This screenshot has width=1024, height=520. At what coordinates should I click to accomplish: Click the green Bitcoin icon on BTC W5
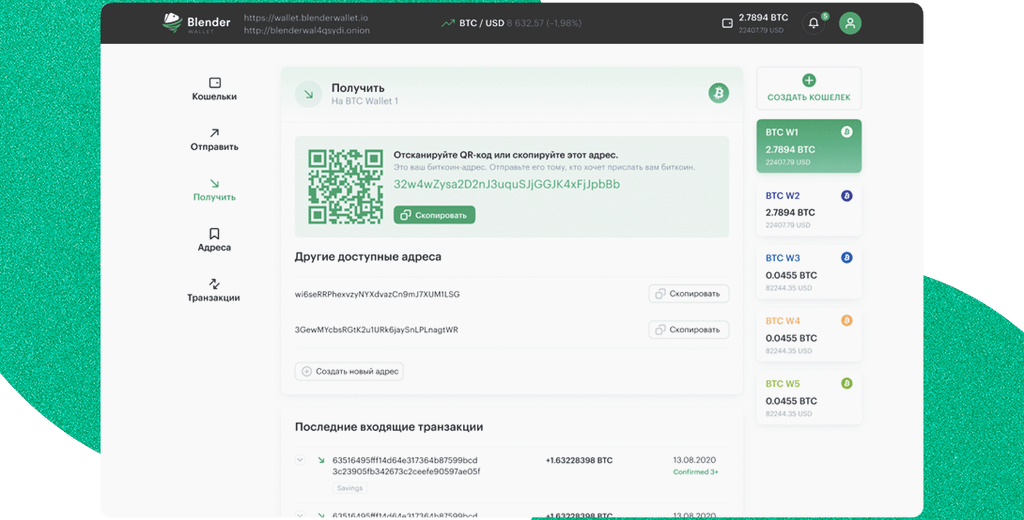(x=846, y=383)
